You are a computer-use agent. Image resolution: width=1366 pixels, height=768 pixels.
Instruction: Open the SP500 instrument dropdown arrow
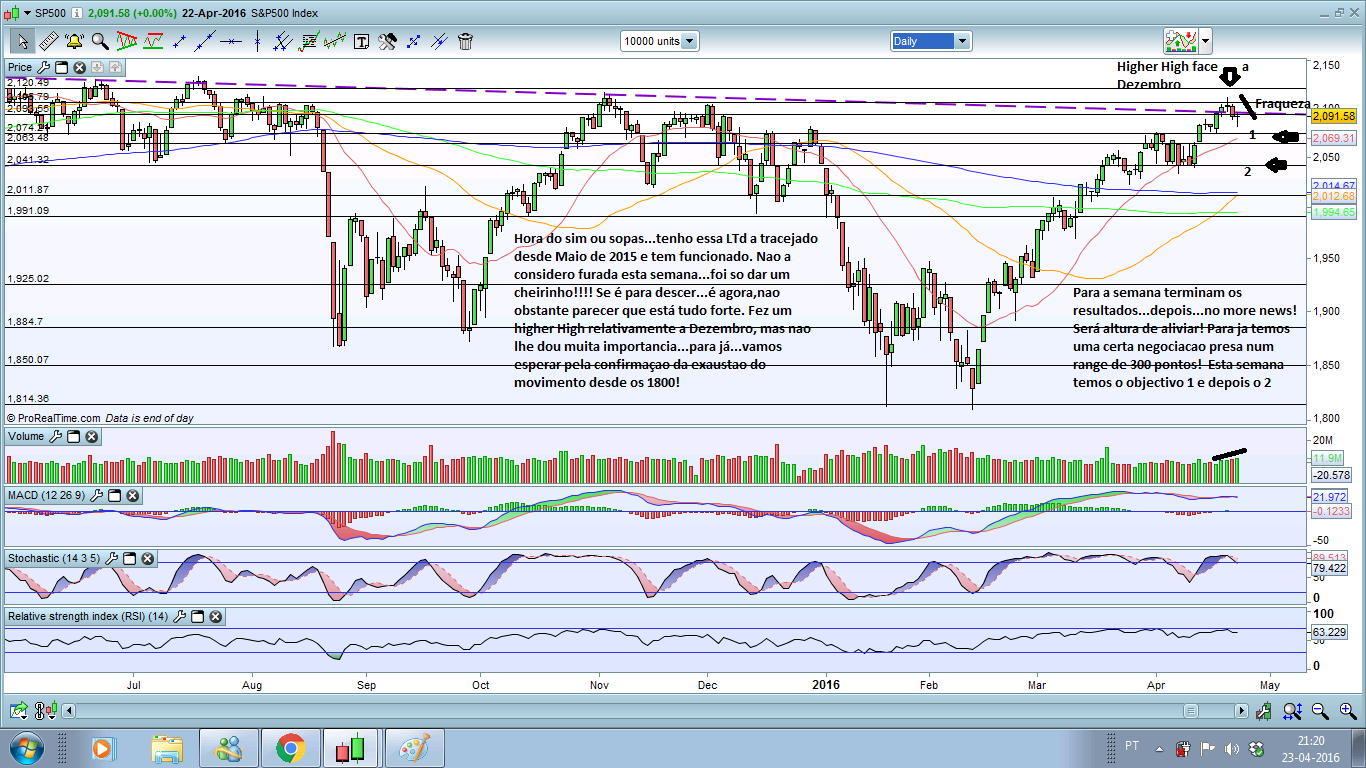click(x=26, y=13)
